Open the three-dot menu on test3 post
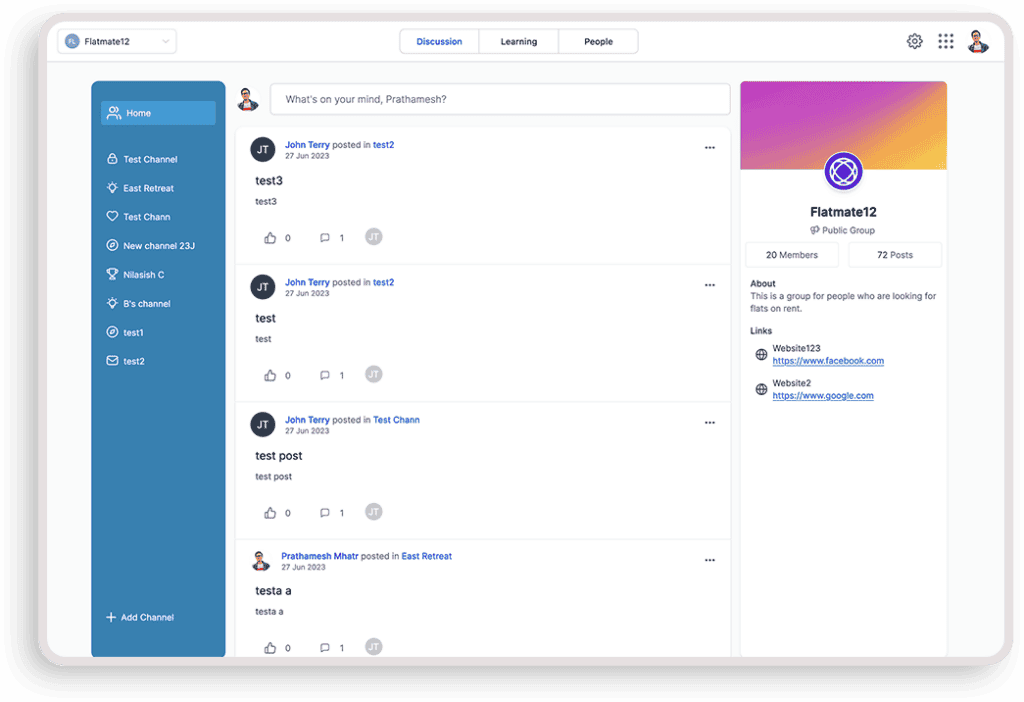The height and width of the screenshot is (702, 1024). (709, 148)
